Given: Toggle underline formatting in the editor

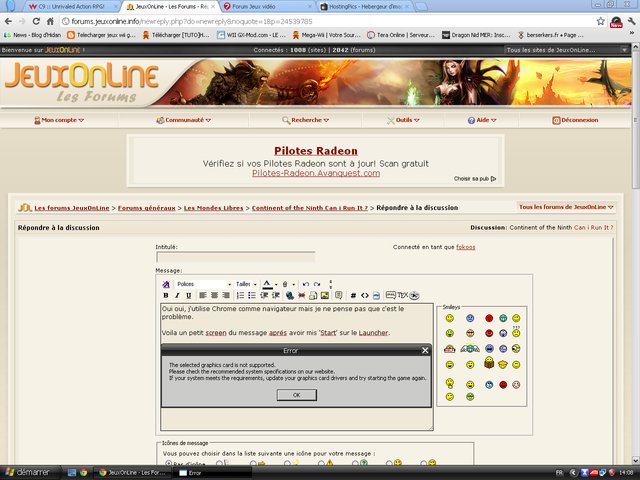Looking at the screenshot, I should [x=189, y=295].
